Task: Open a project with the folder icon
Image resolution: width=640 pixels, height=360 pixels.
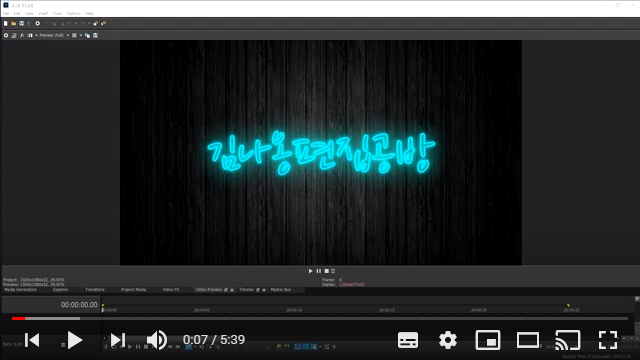Action: [x=13, y=24]
